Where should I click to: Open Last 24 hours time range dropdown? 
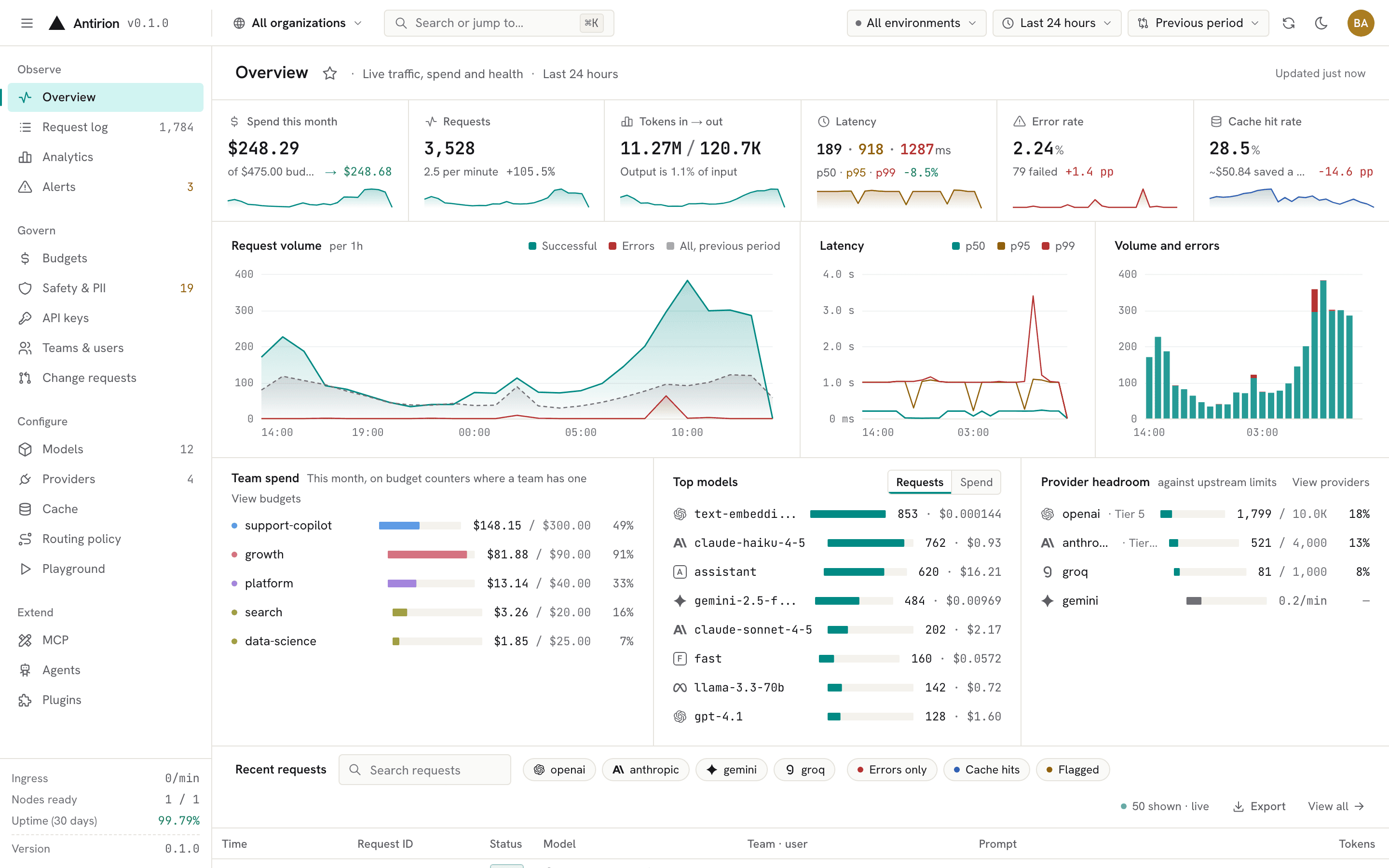1057,23
